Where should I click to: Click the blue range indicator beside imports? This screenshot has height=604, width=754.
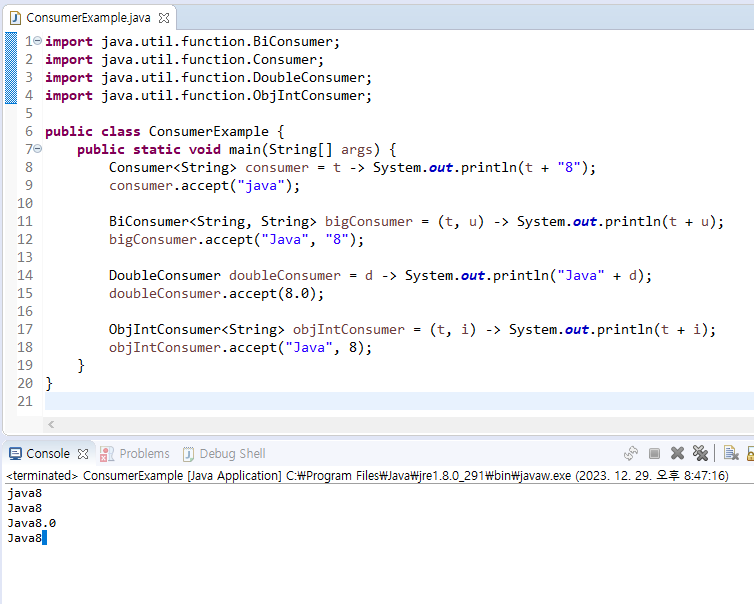pyautogui.click(x=11, y=68)
